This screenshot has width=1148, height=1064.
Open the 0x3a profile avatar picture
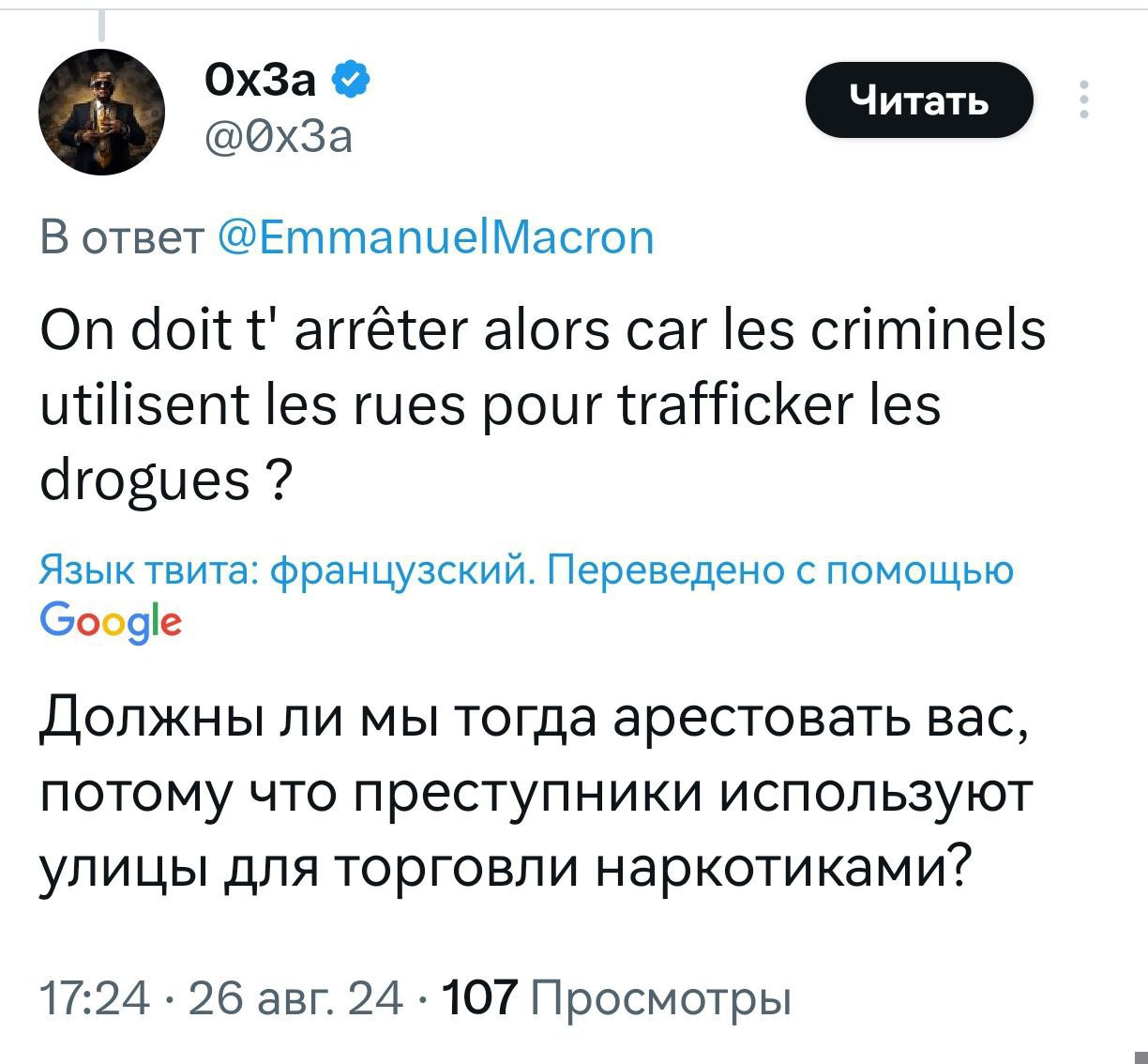pos(101,112)
